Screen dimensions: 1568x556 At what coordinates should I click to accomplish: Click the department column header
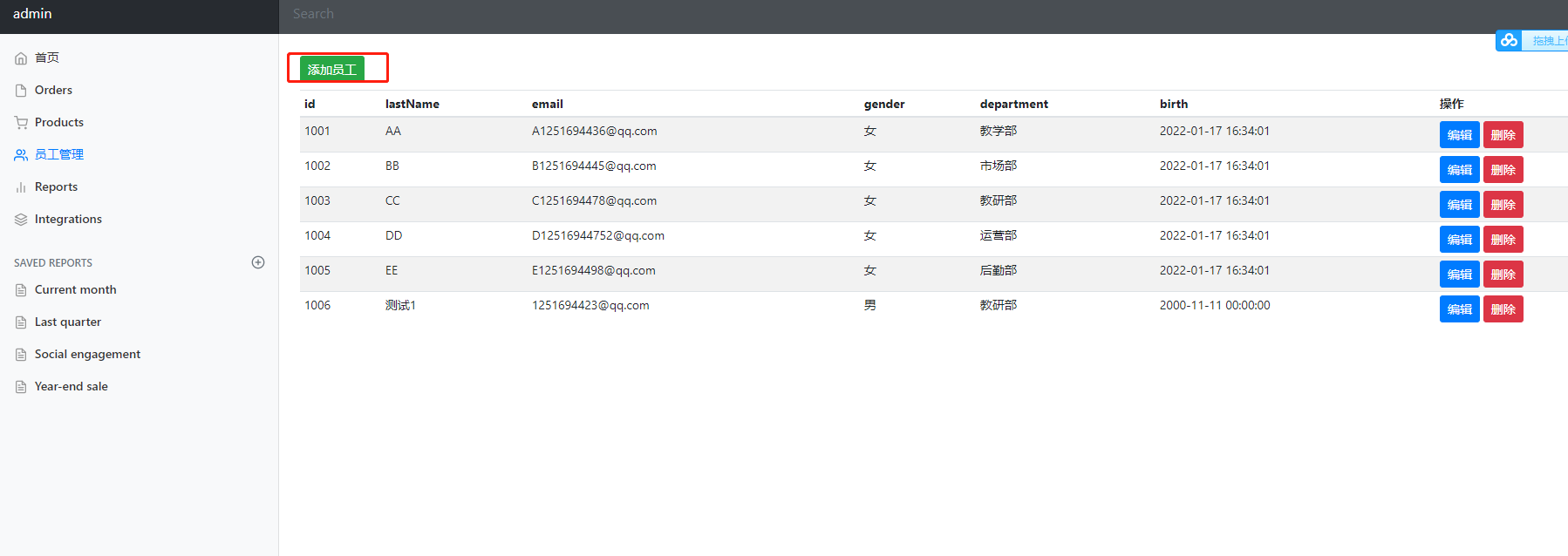(1014, 104)
